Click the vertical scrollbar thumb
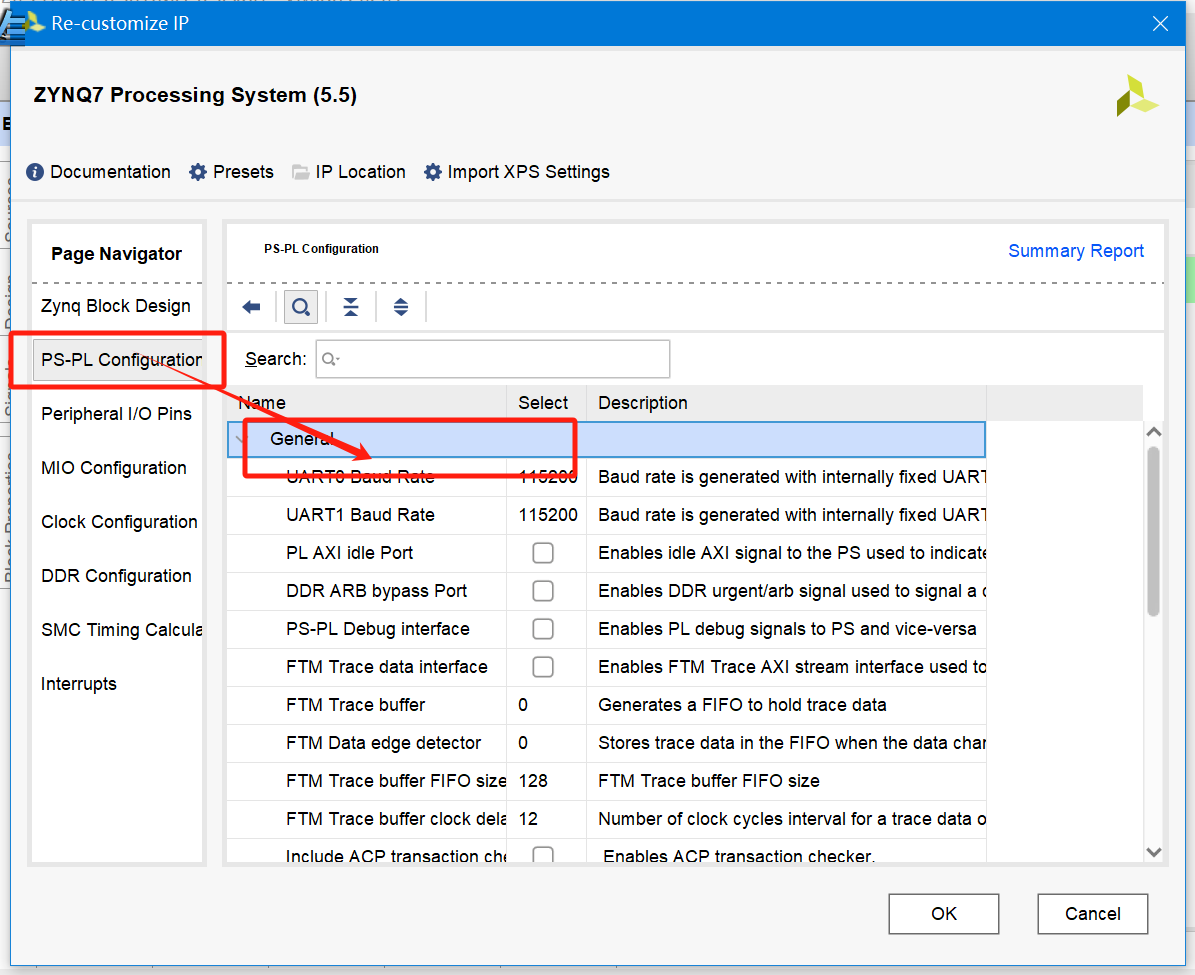The image size is (1195, 975). (x=1154, y=531)
